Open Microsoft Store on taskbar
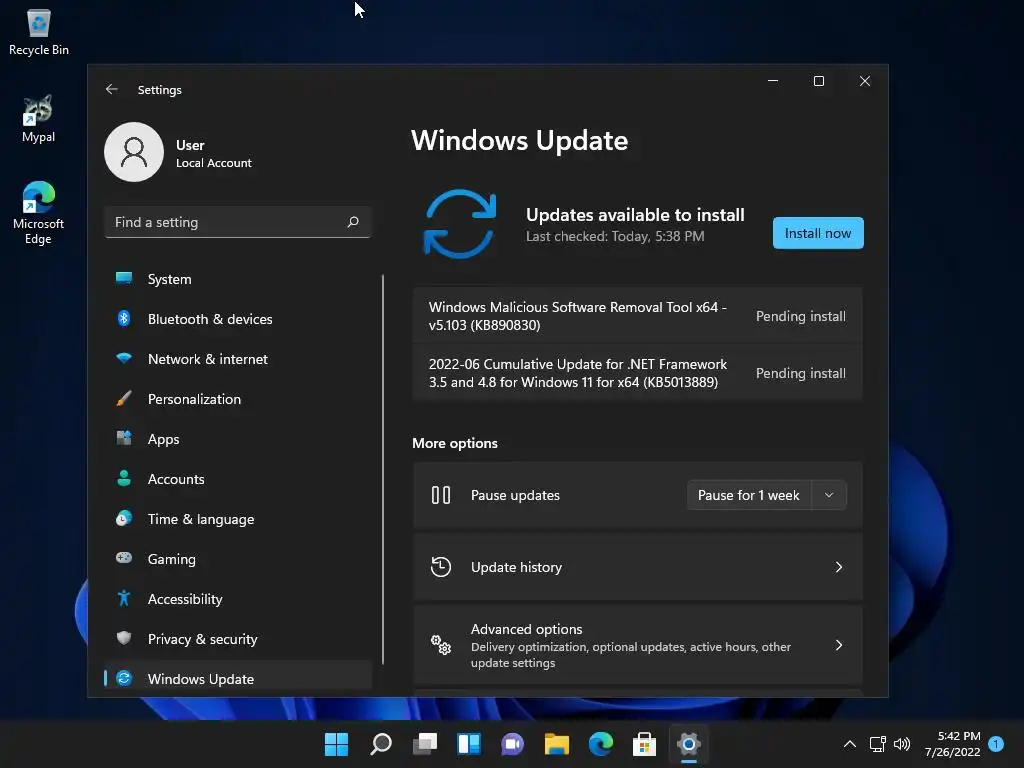This screenshot has height=768, width=1024. pyautogui.click(x=645, y=744)
